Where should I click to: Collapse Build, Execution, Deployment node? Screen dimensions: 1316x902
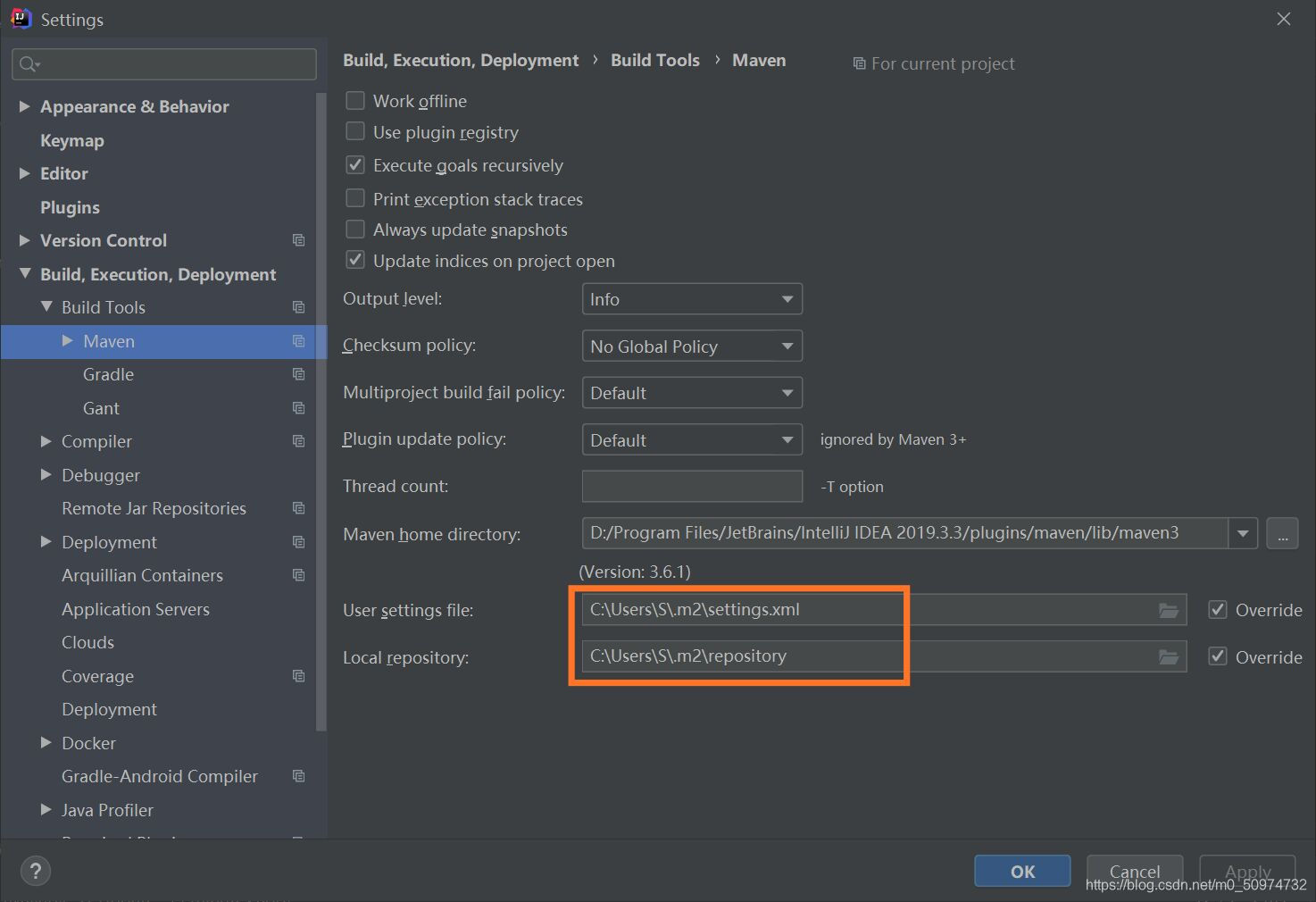point(24,273)
